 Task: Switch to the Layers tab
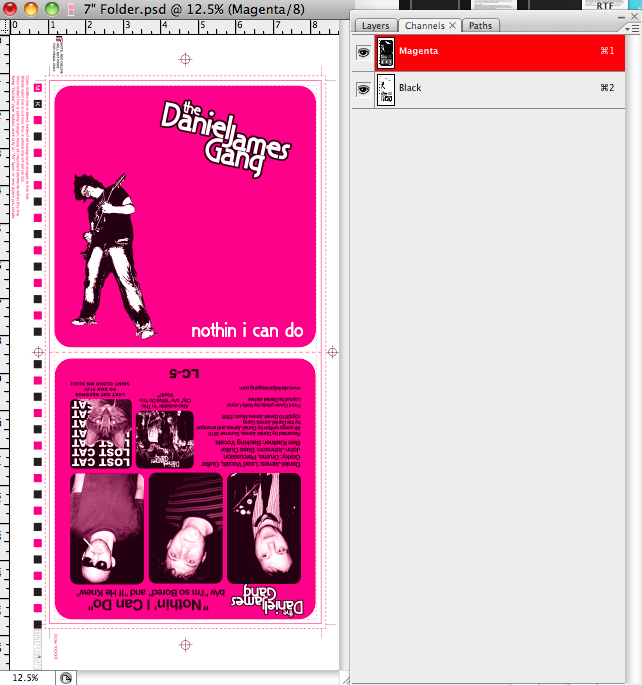[375, 25]
